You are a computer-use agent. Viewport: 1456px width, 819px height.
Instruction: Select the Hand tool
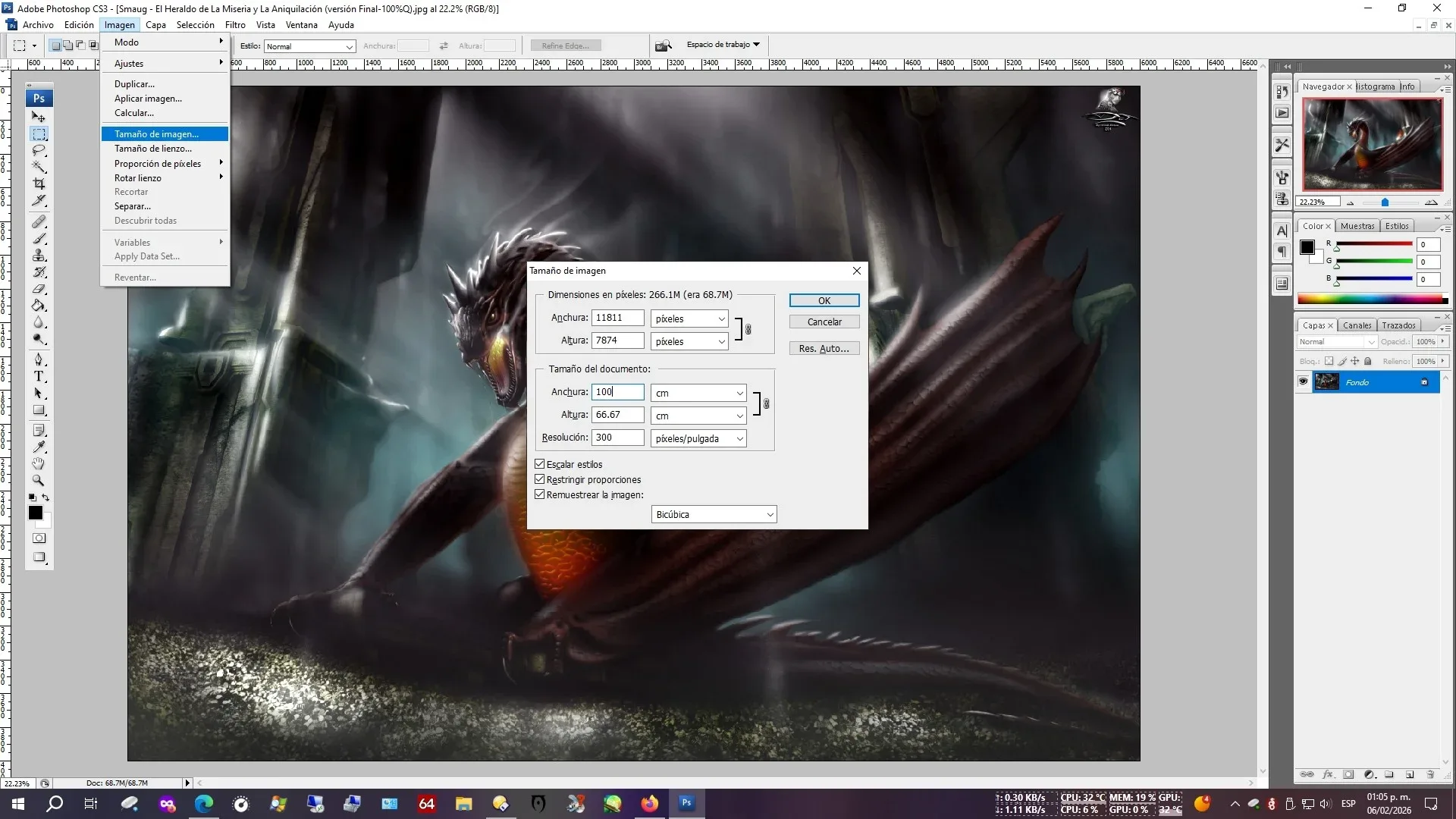point(39,463)
